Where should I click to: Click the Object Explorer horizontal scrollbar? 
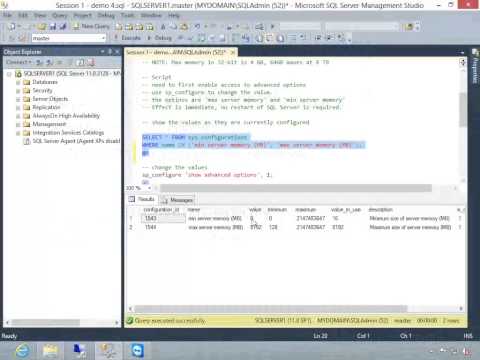click(x=46, y=323)
